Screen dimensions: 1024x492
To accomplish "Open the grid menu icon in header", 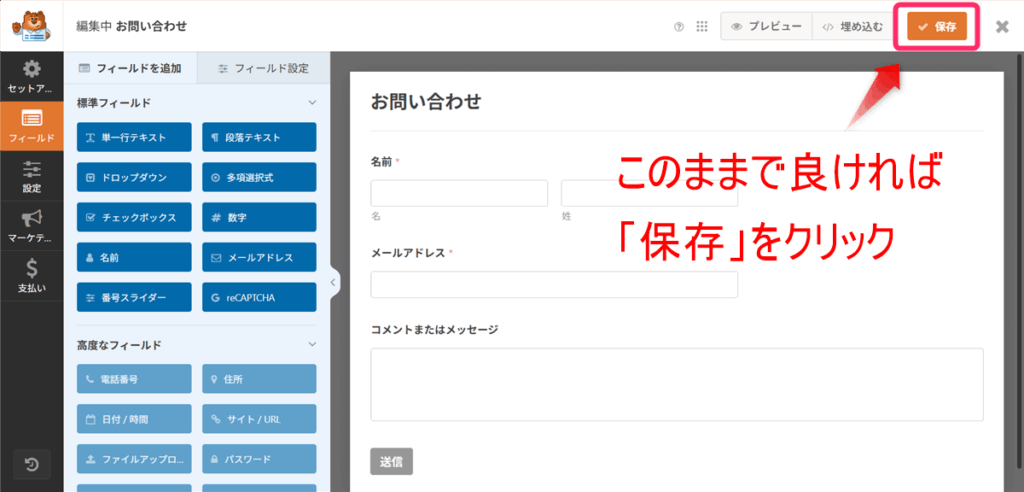I will point(702,27).
